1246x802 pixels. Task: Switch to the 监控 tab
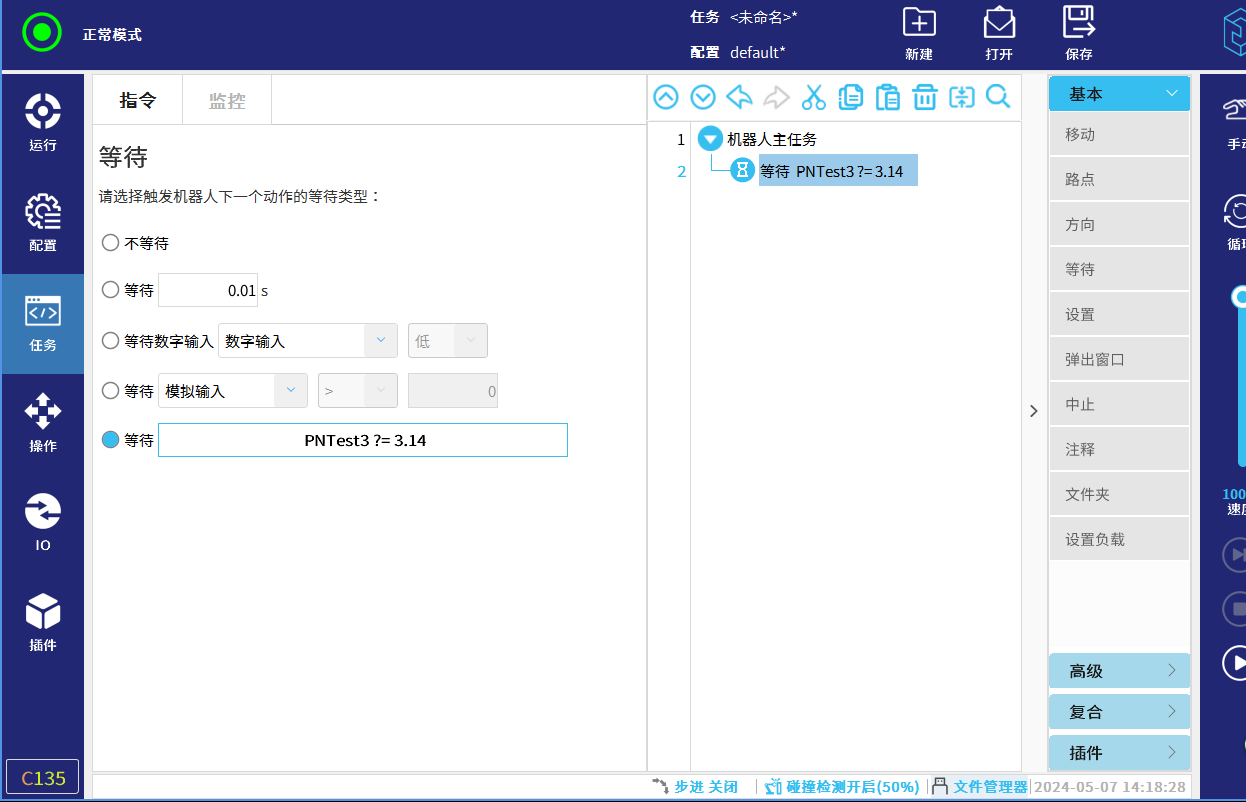point(227,101)
